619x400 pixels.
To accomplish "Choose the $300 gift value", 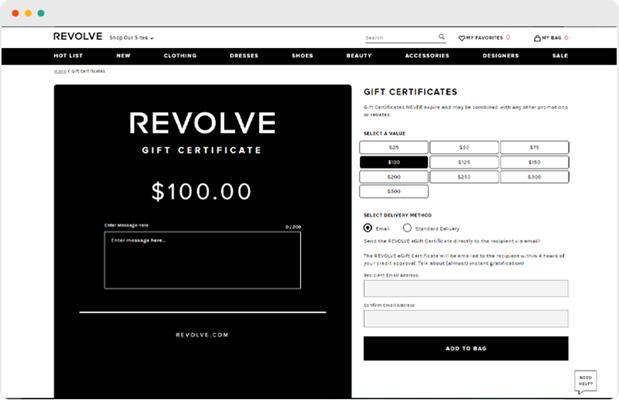I will tap(535, 177).
